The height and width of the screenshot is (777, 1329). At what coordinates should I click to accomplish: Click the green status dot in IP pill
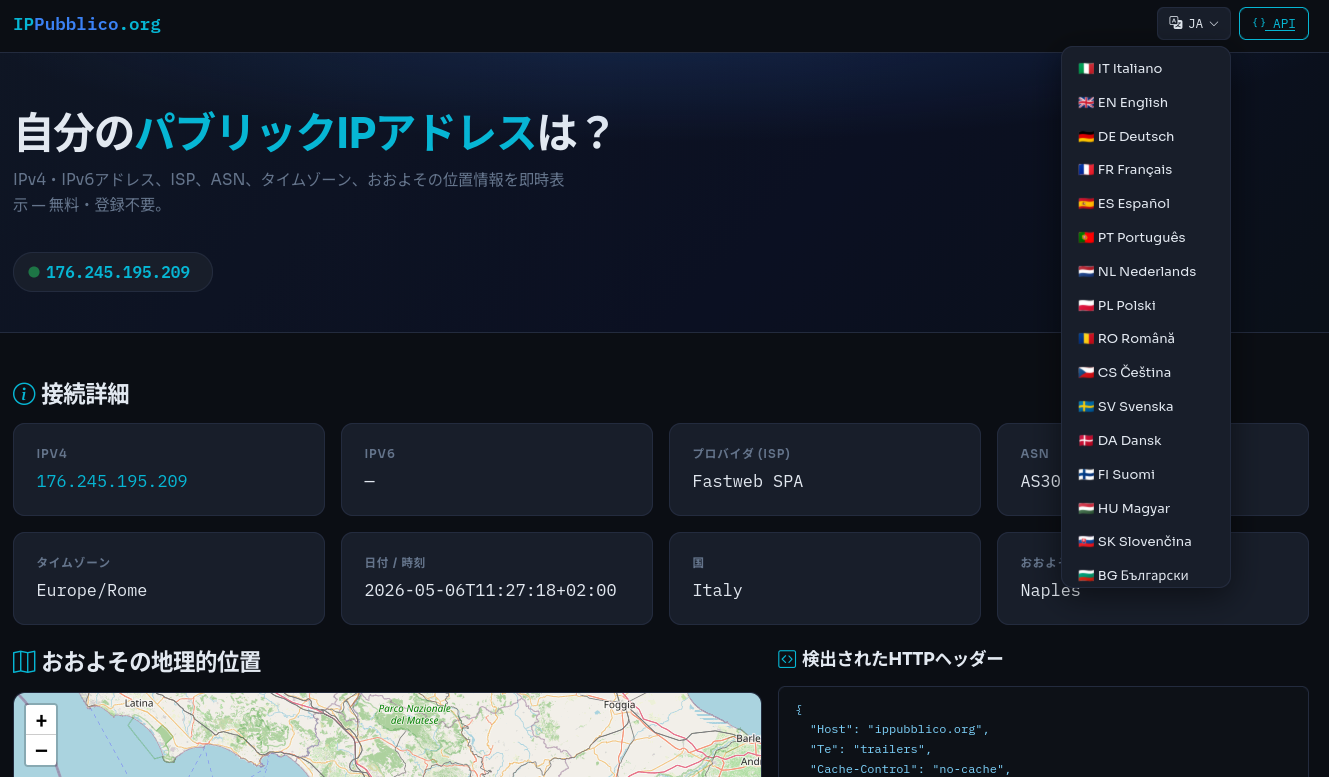click(x=34, y=272)
